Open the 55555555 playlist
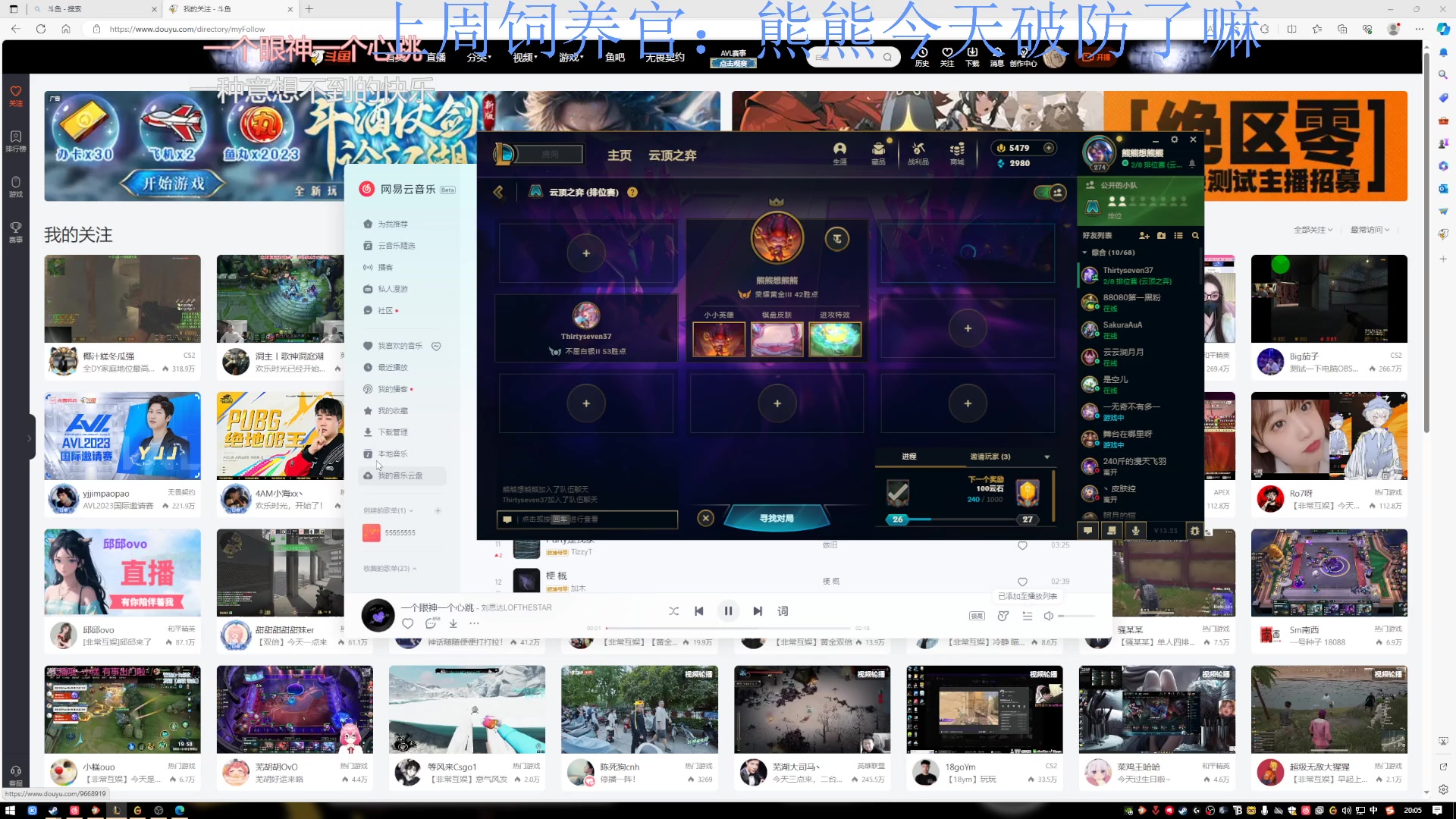Screen dimensions: 1456x819 click(400, 533)
